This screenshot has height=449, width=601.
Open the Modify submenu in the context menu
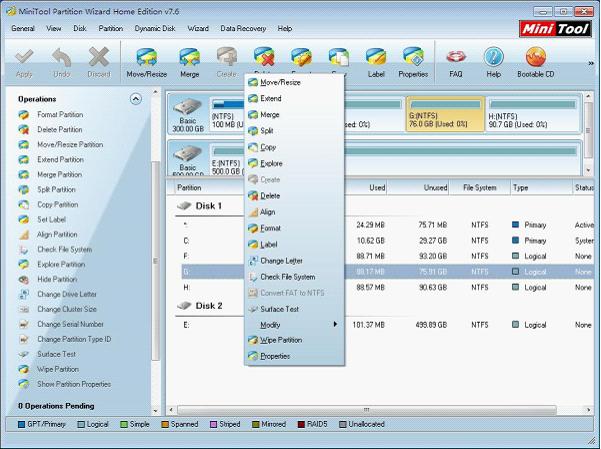294,325
